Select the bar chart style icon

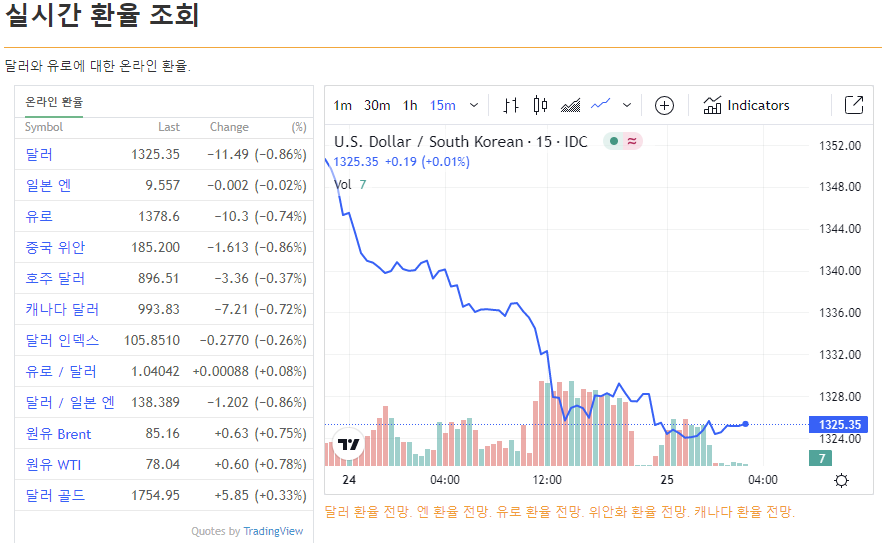(x=511, y=105)
